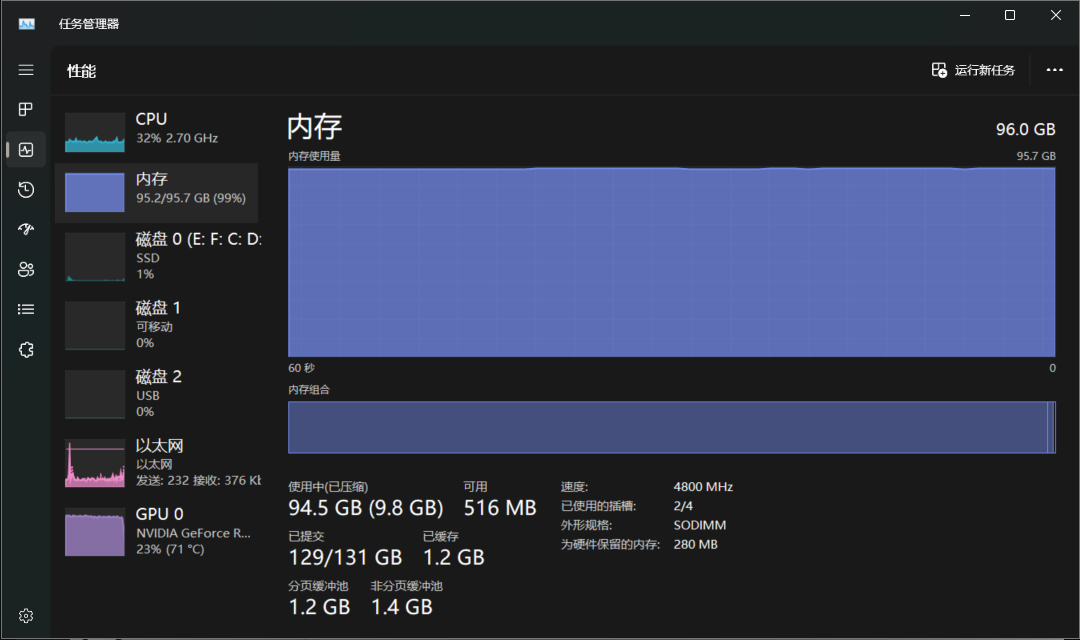Select 磁盘 0 SSD entry
This screenshot has height=640, width=1080.
[x=157, y=256]
